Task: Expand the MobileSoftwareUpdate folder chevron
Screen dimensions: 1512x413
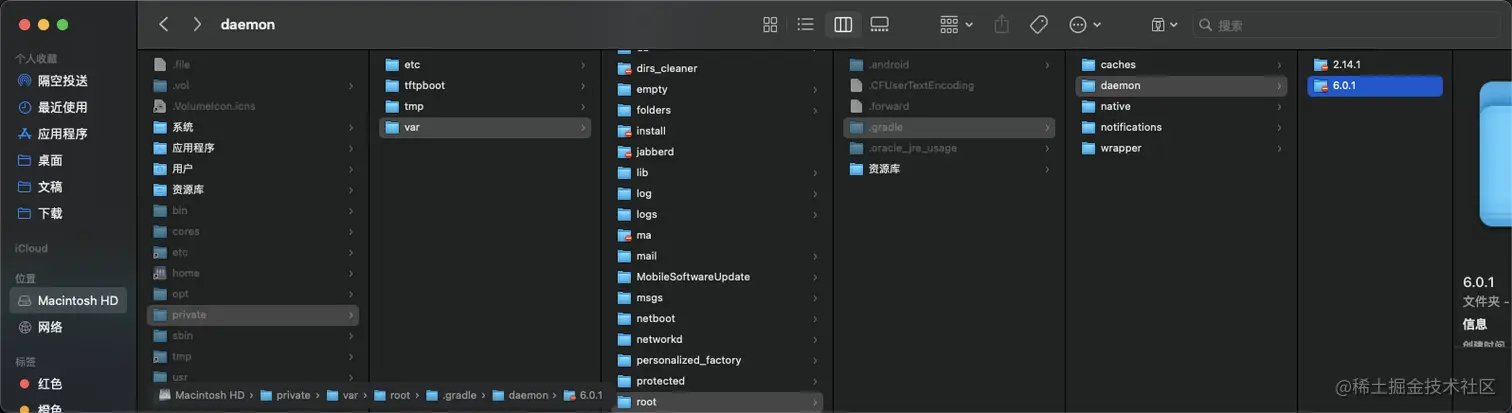Action: [815, 277]
